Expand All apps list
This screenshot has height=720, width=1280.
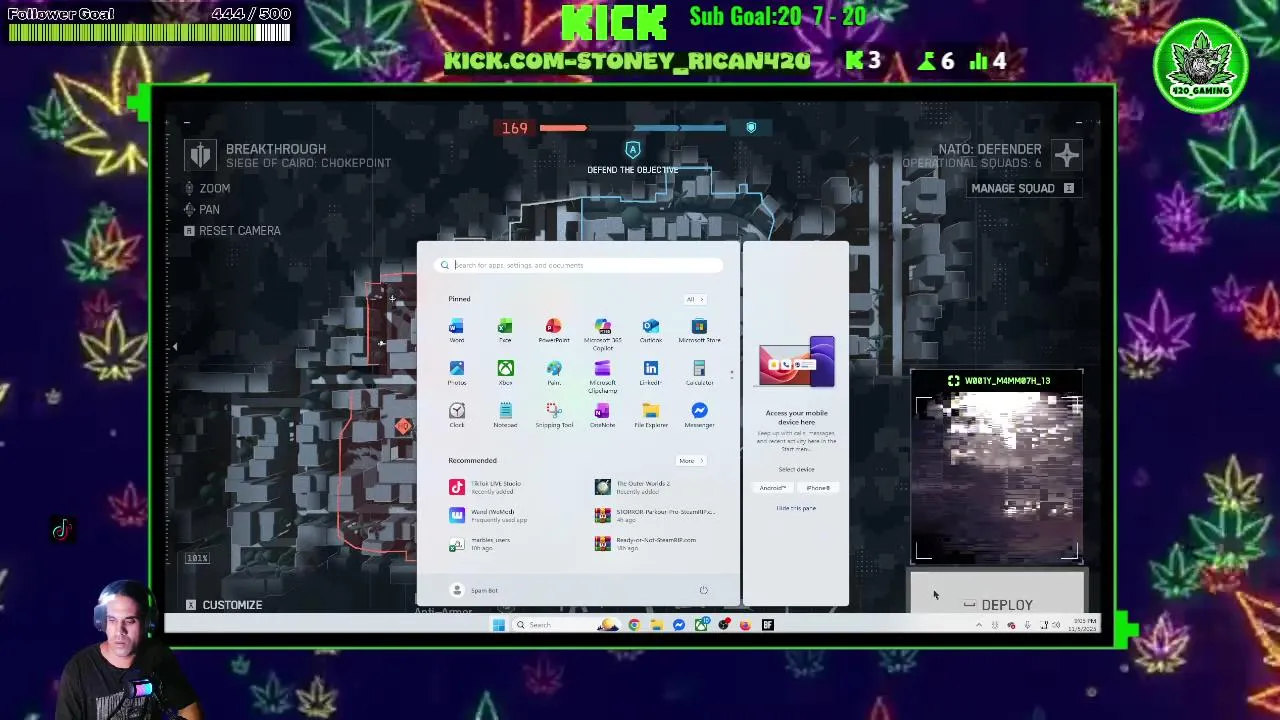tap(694, 299)
